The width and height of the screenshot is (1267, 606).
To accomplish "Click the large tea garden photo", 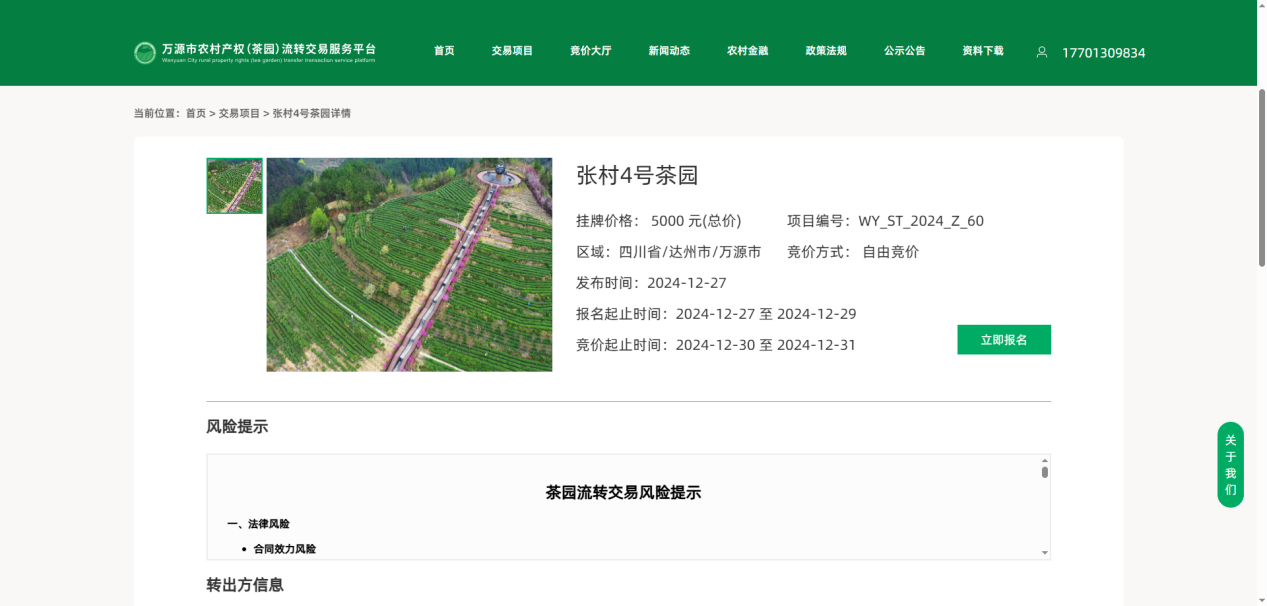I will coord(409,265).
